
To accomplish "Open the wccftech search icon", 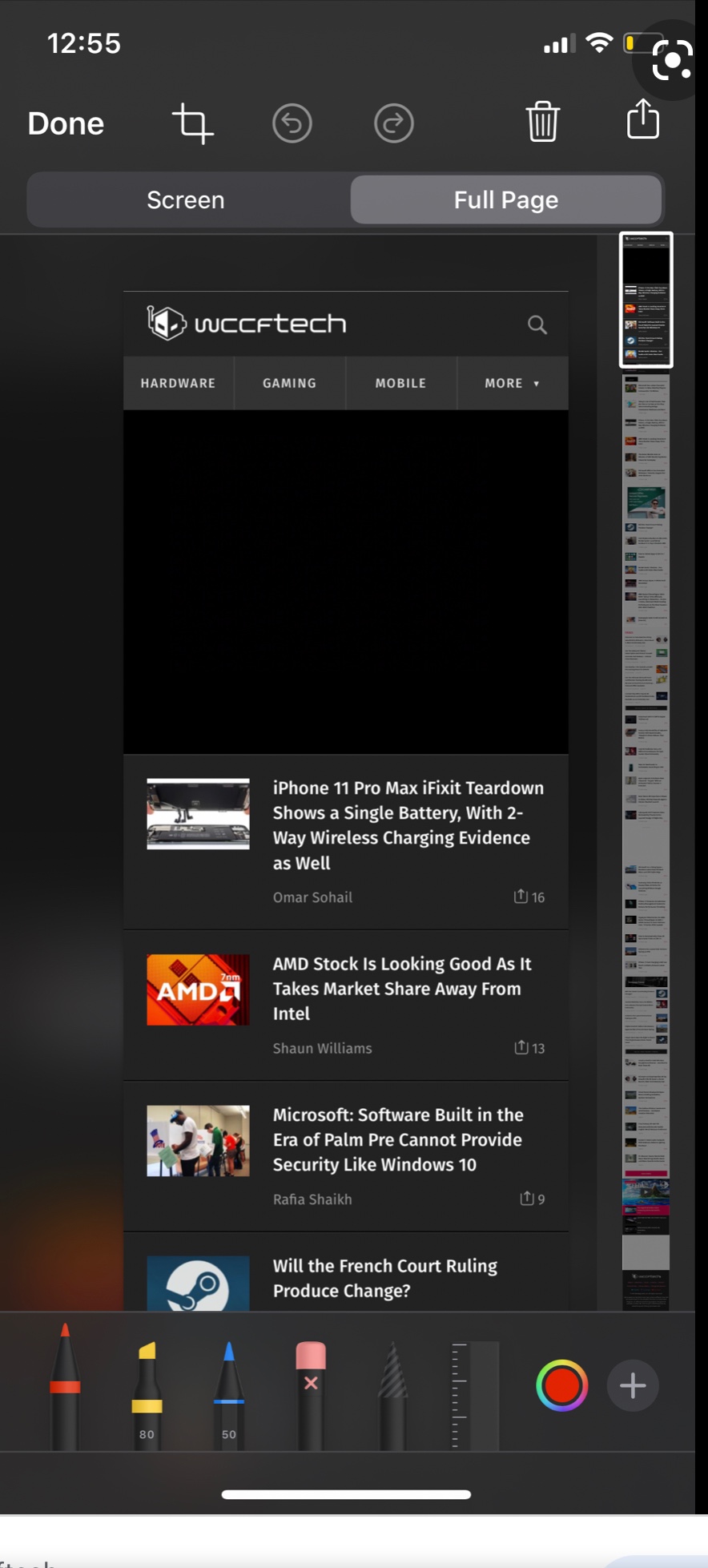I will [537, 324].
